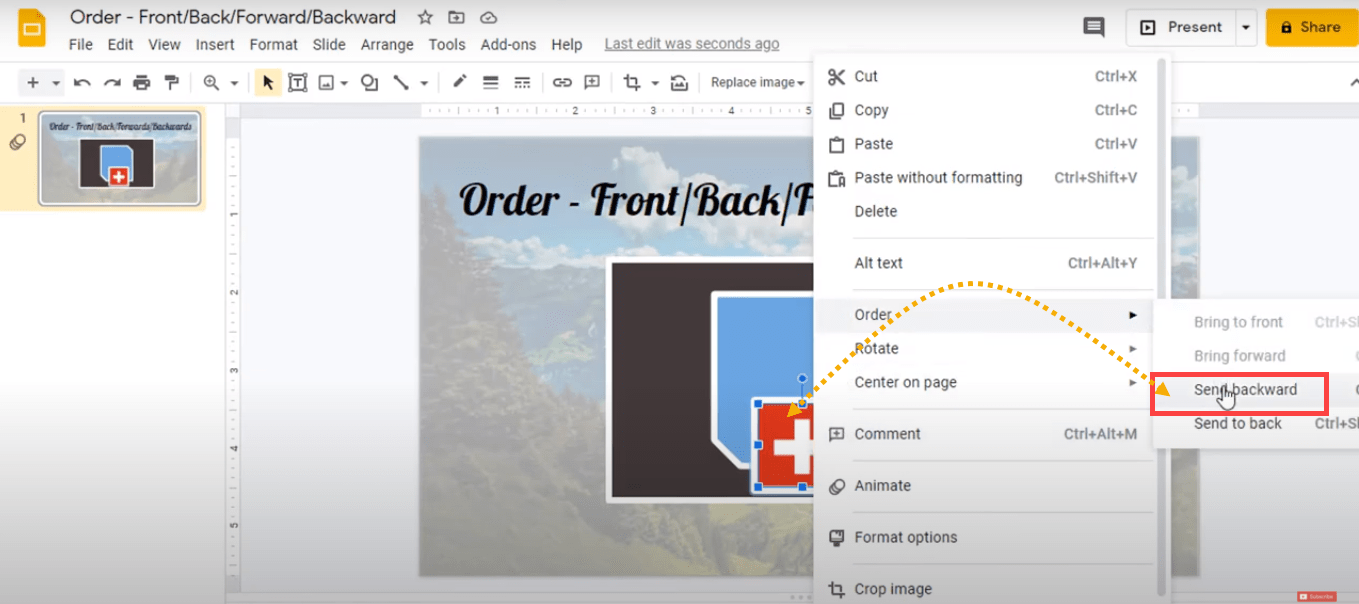Choose Cut from context menu
The image size is (1359, 604).
[986, 76]
